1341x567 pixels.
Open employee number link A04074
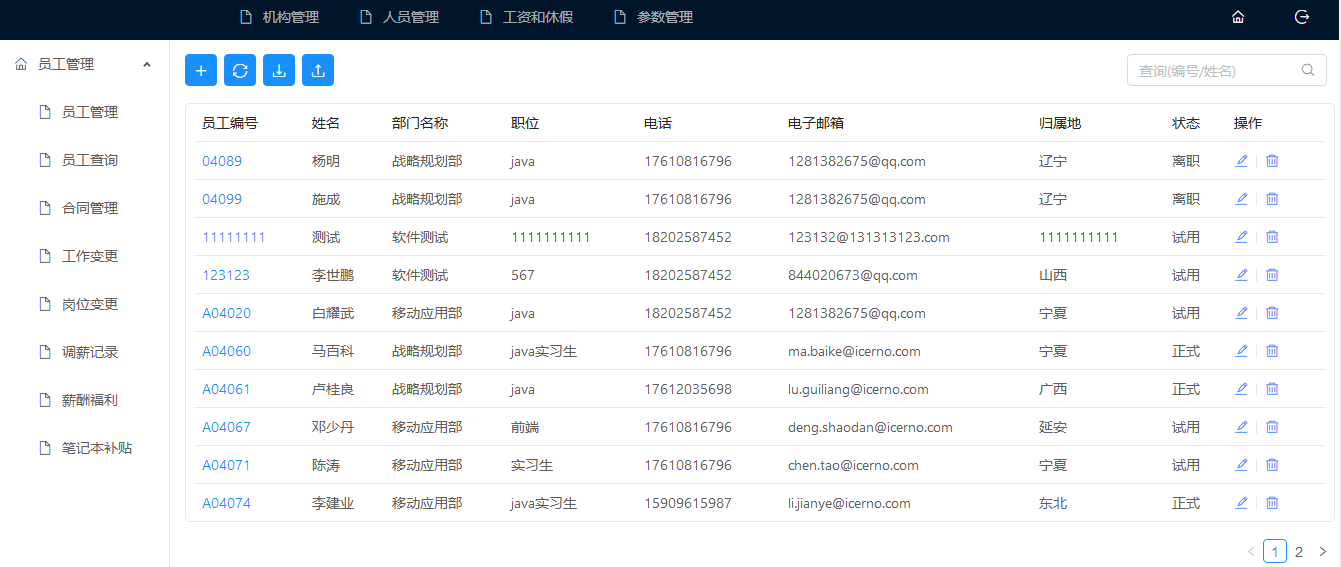(x=227, y=503)
